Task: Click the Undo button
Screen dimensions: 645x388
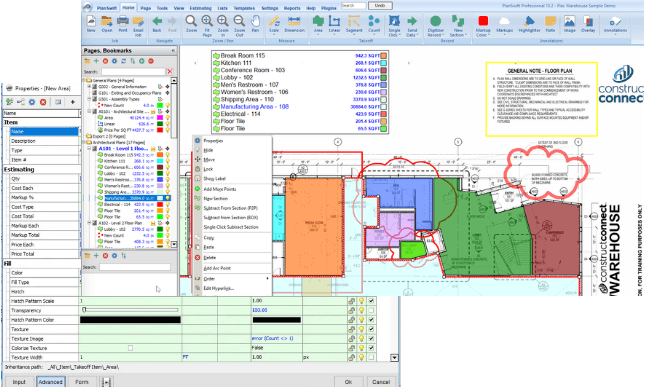Action: pyautogui.click(x=380, y=5)
